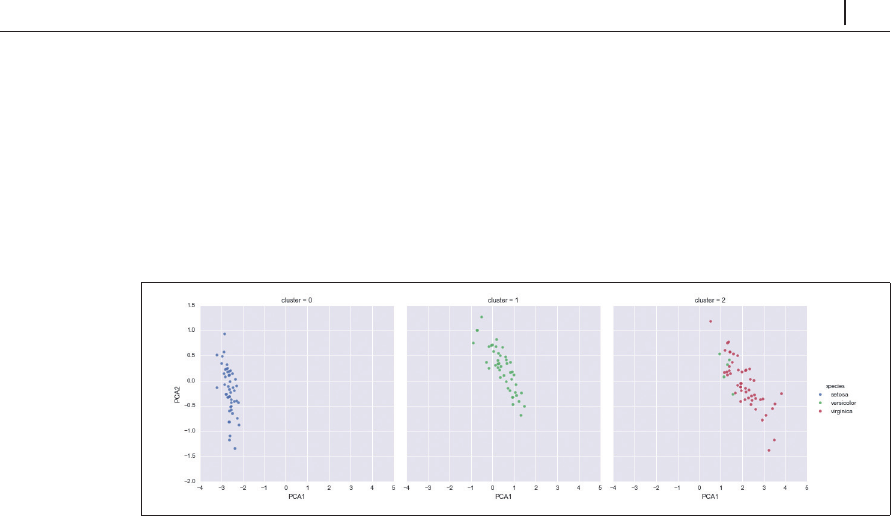Click the red virginica legend marker
Viewport: 891px width, 516px height.
tap(820, 411)
